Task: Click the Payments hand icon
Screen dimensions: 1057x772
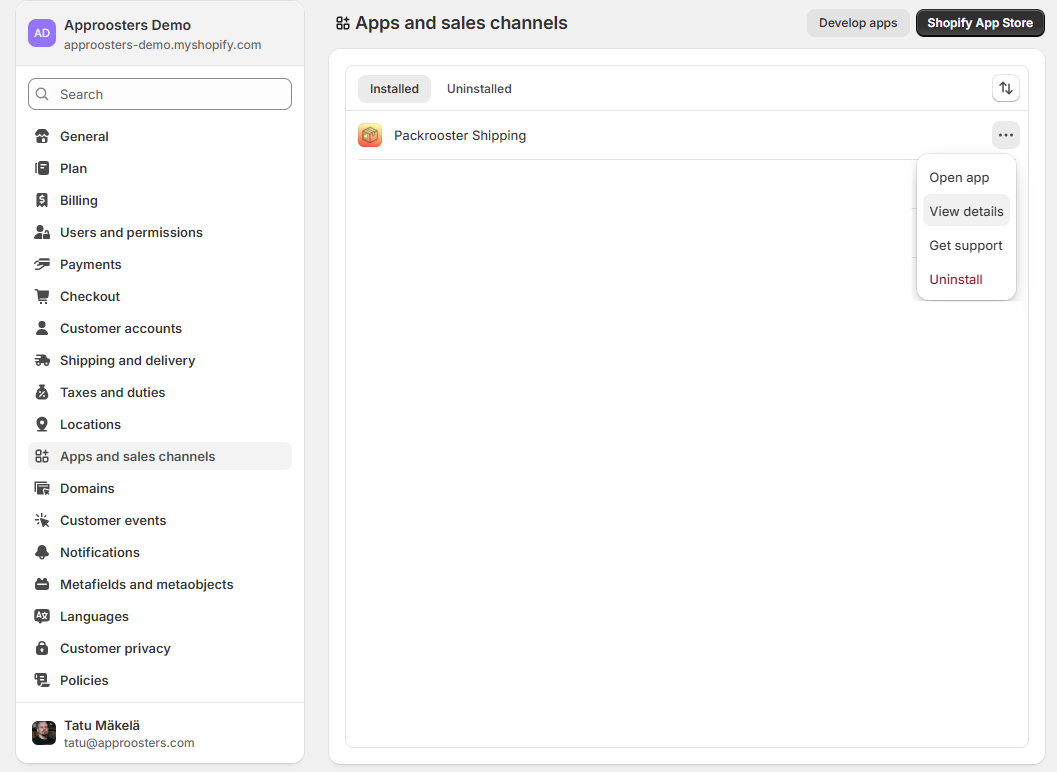Action: tap(42, 264)
